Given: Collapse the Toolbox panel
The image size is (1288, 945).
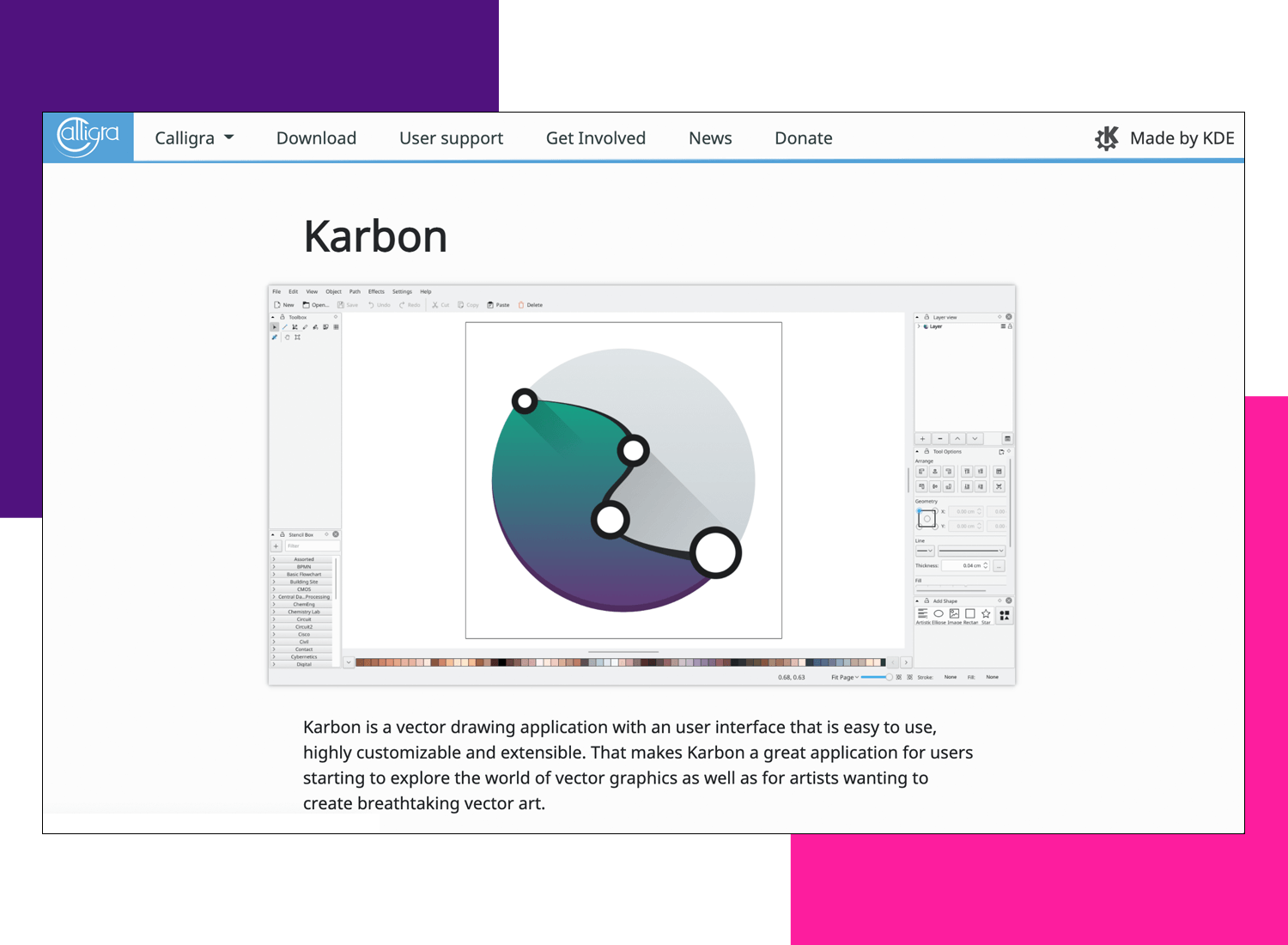Looking at the screenshot, I should click(273, 317).
